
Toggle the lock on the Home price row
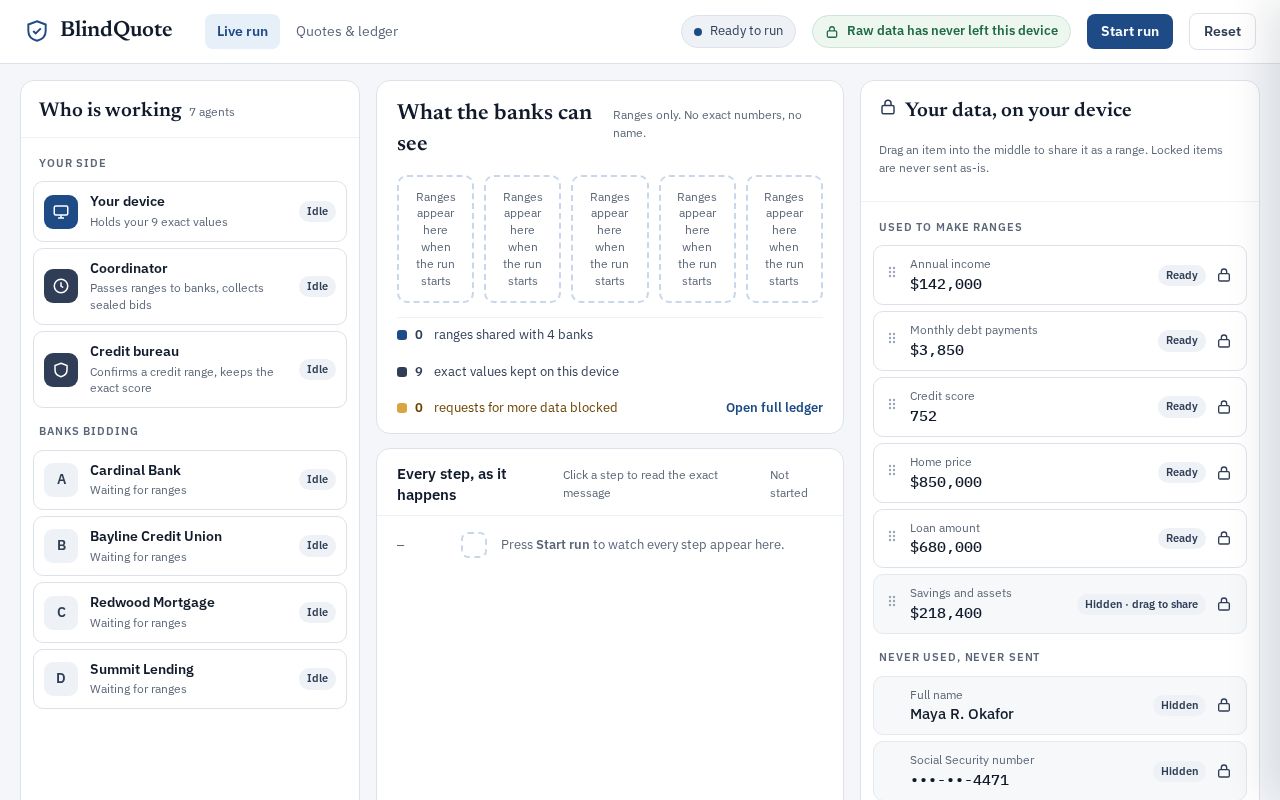tap(1224, 473)
